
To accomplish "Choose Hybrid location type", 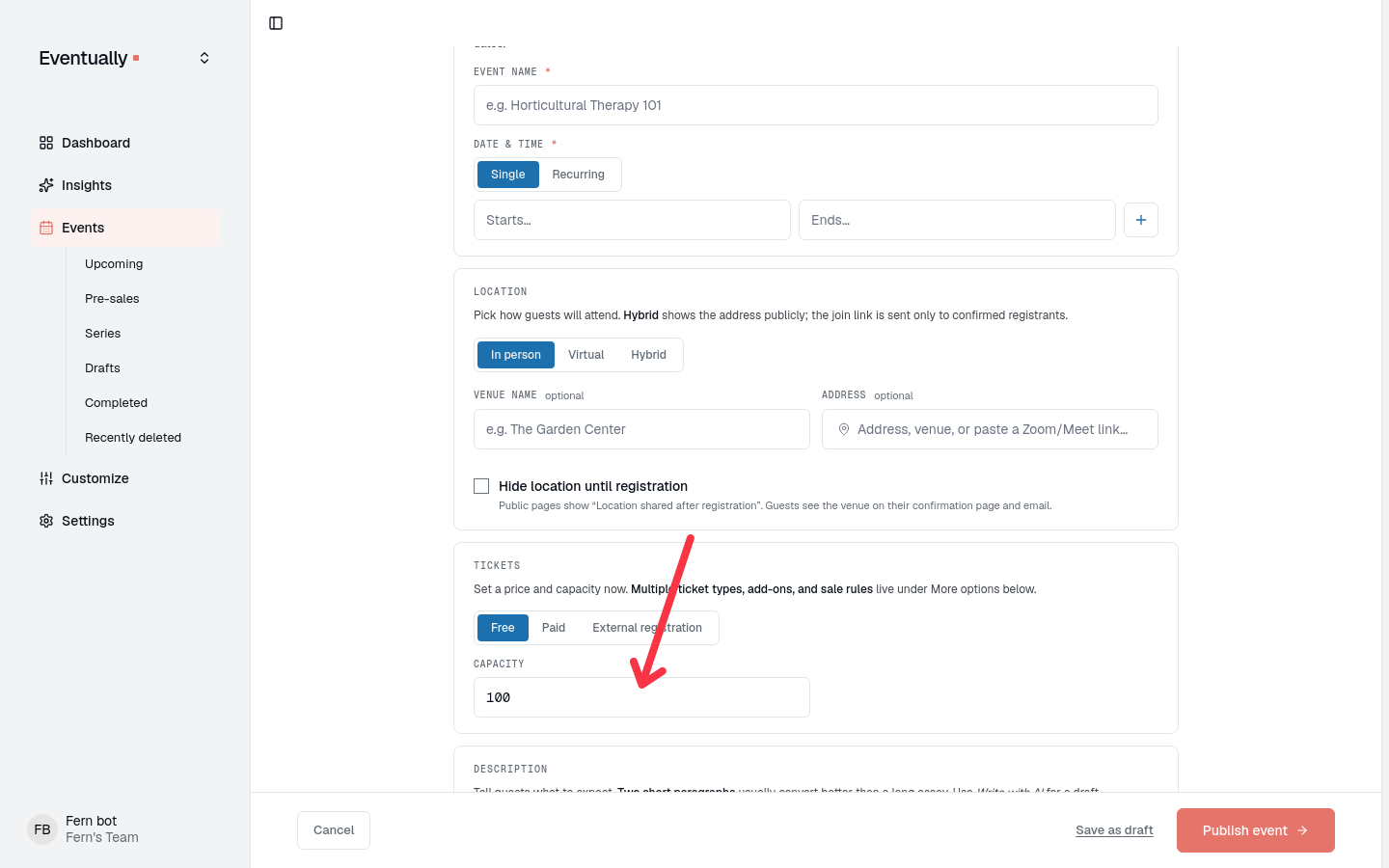I will (x=648, y=355).
